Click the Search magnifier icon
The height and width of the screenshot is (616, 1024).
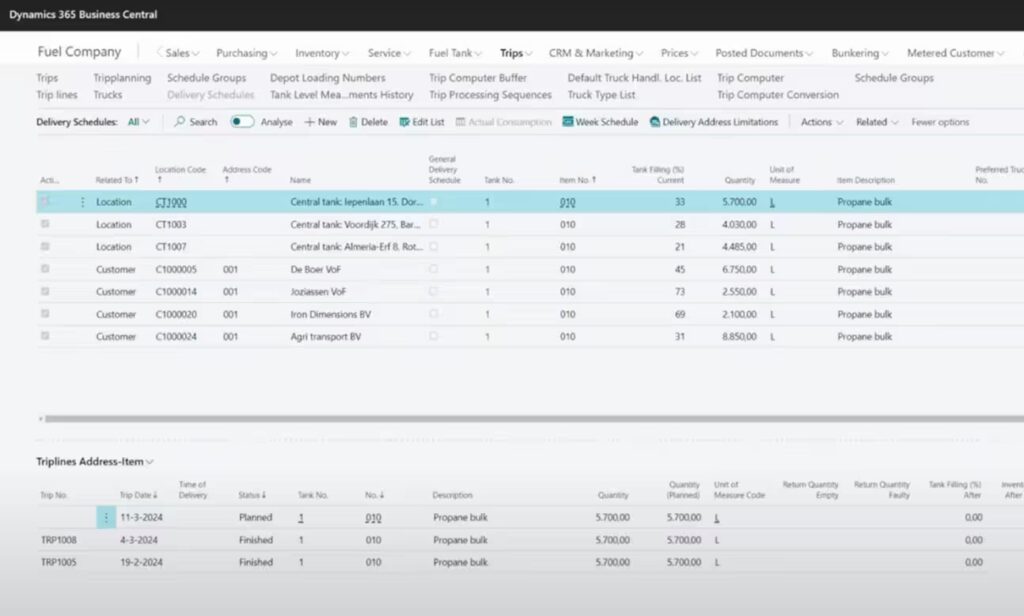point(180,122)
